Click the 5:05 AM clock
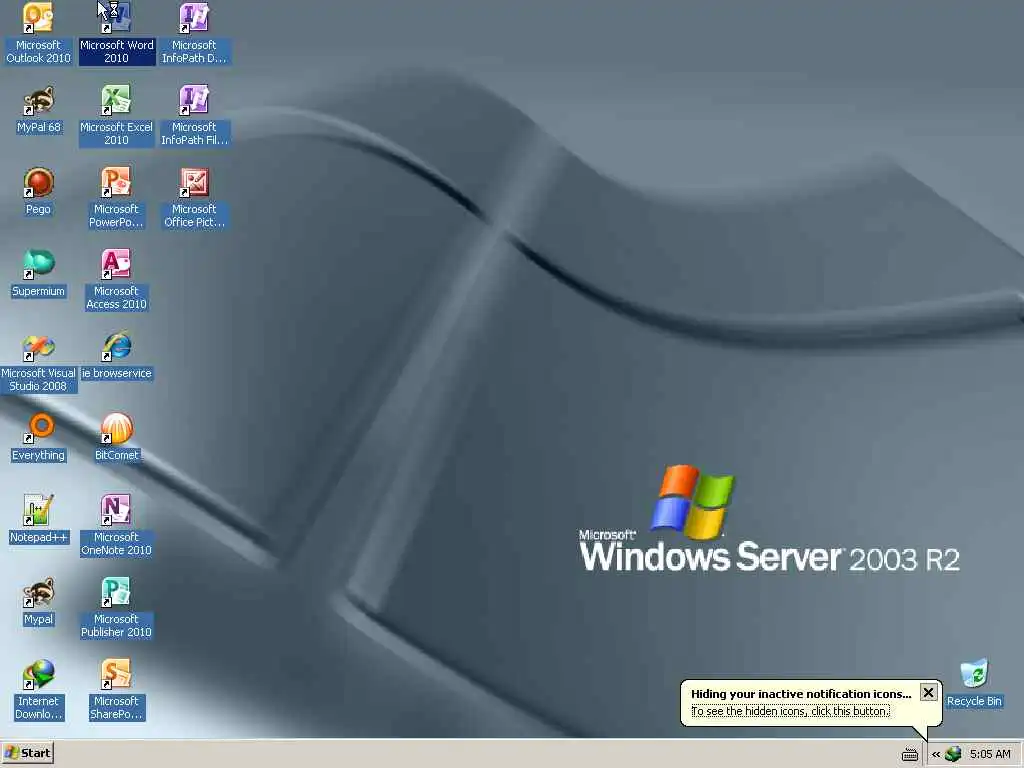The image size is (1024, 768). click(x=990, y=754)
